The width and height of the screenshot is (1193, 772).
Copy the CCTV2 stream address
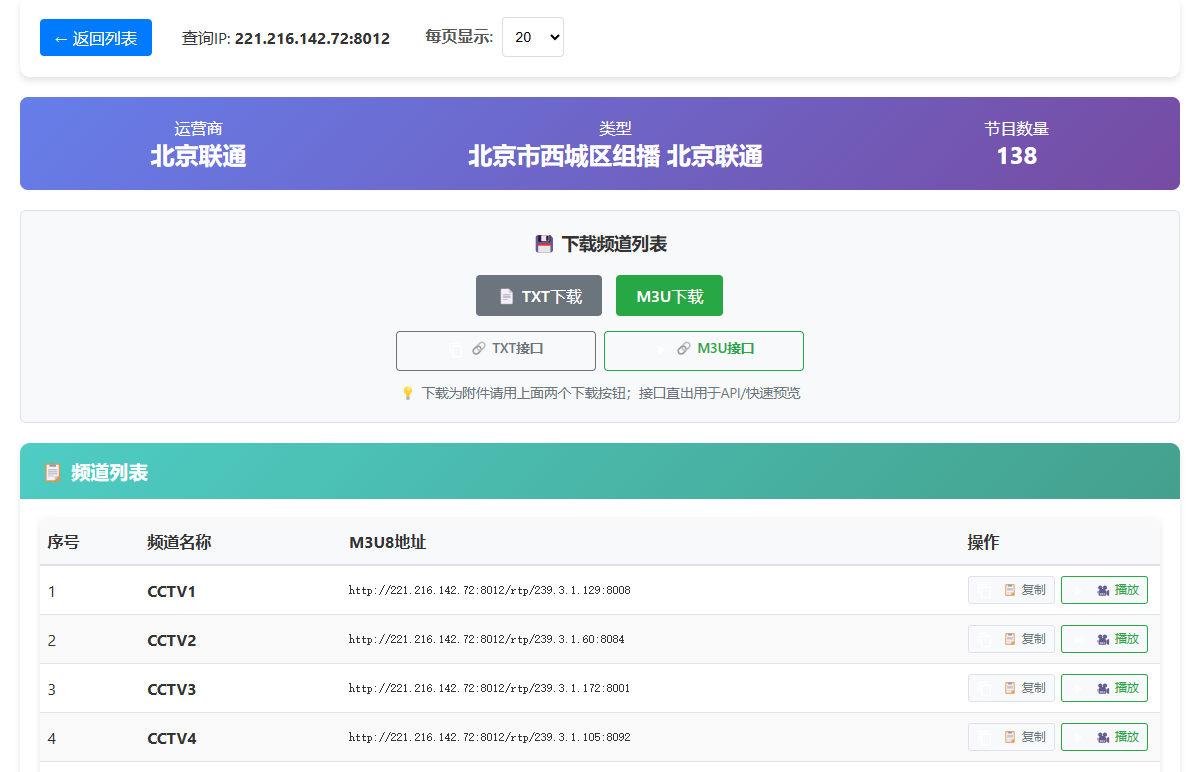pos(1011,639)
